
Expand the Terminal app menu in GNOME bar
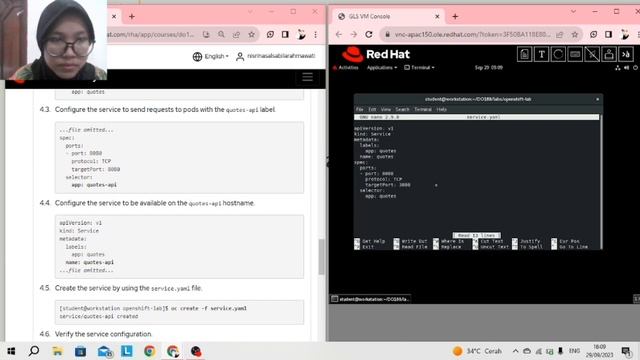[419, 68]
